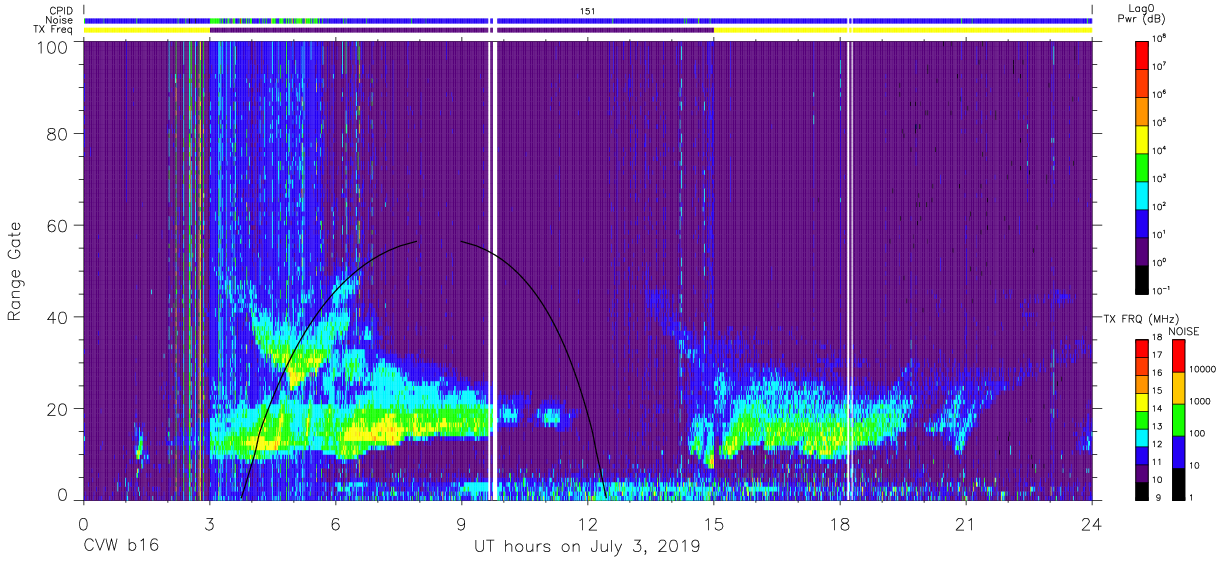Click the 'UT hours on July 3, 2019' axis title
The image size is (1228, 567).
pos(587,547)
